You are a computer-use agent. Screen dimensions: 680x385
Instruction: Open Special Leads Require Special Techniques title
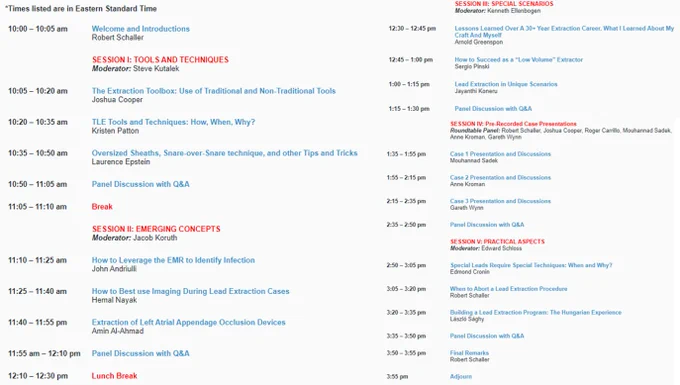pos(531,265)
